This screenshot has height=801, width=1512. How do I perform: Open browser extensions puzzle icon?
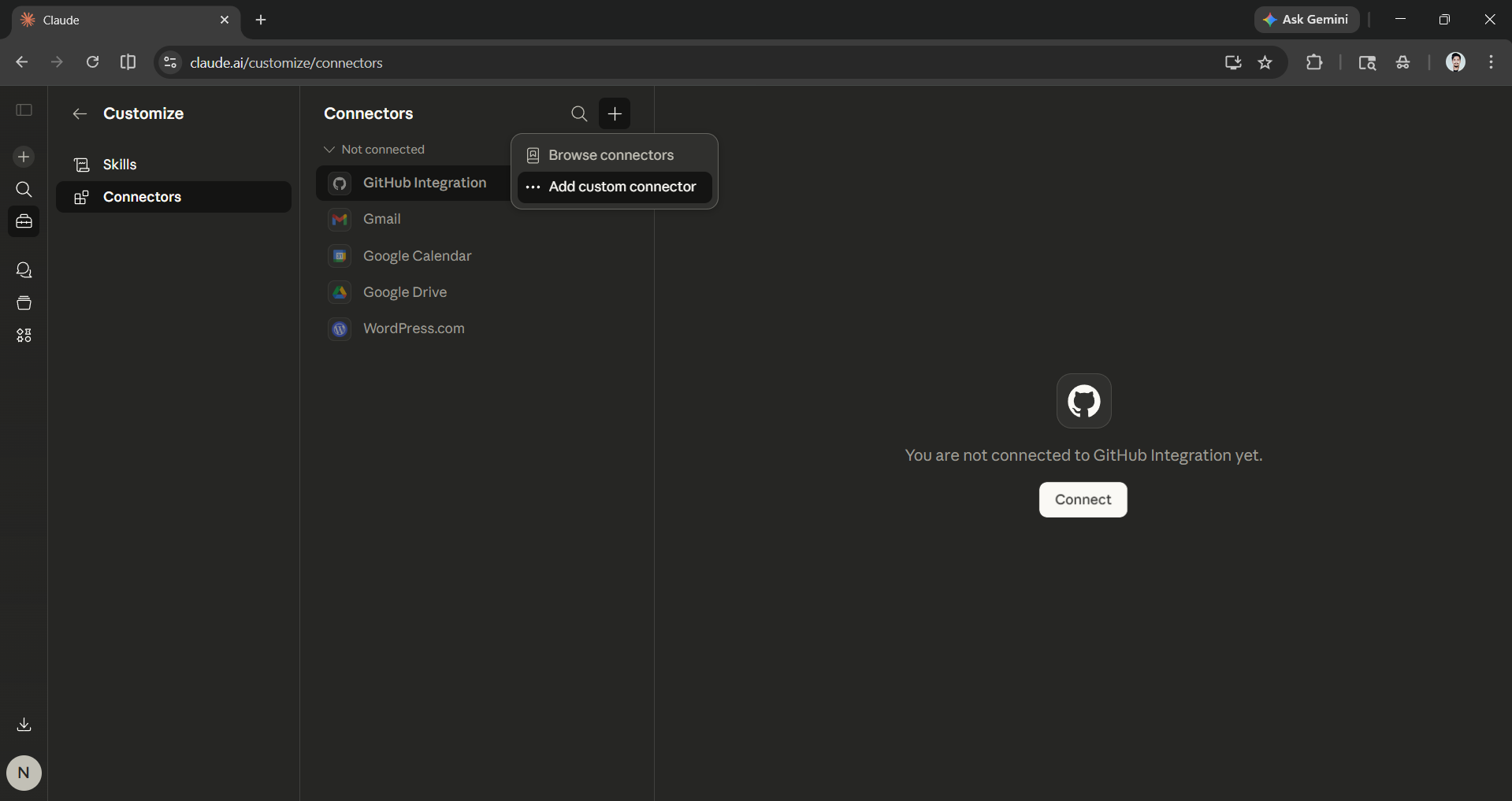pyautogui.click(x=1314, y=62)
